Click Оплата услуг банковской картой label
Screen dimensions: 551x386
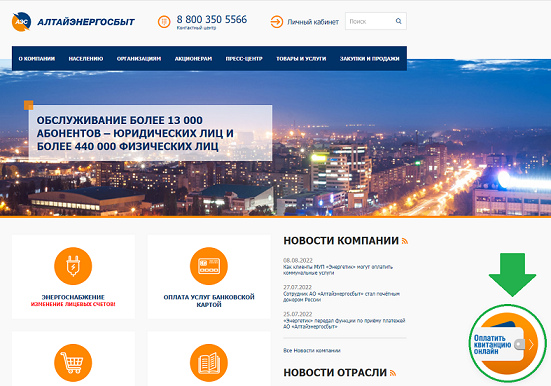(x=209, y=301)
